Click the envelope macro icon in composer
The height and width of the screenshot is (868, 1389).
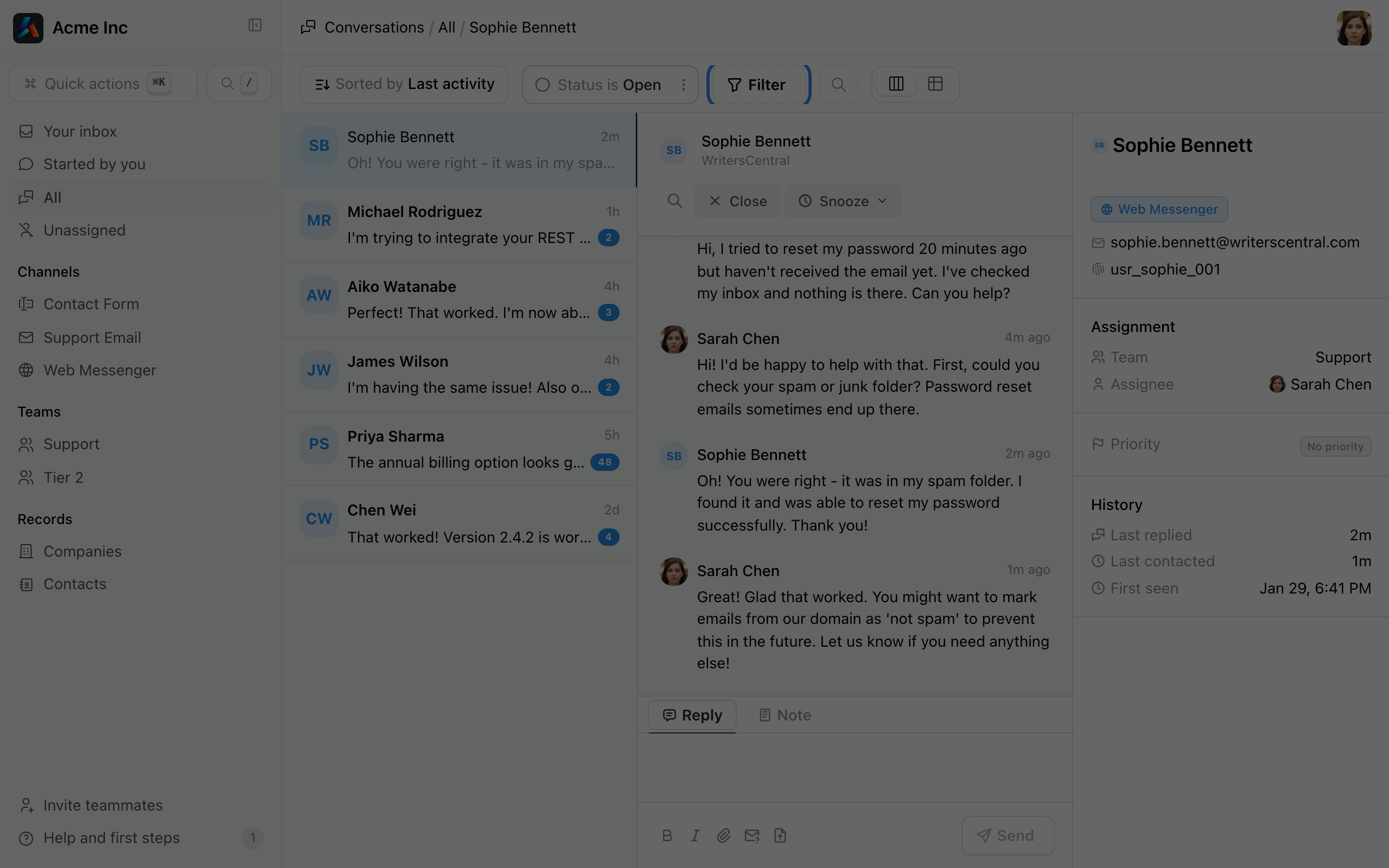pos(752,836)
